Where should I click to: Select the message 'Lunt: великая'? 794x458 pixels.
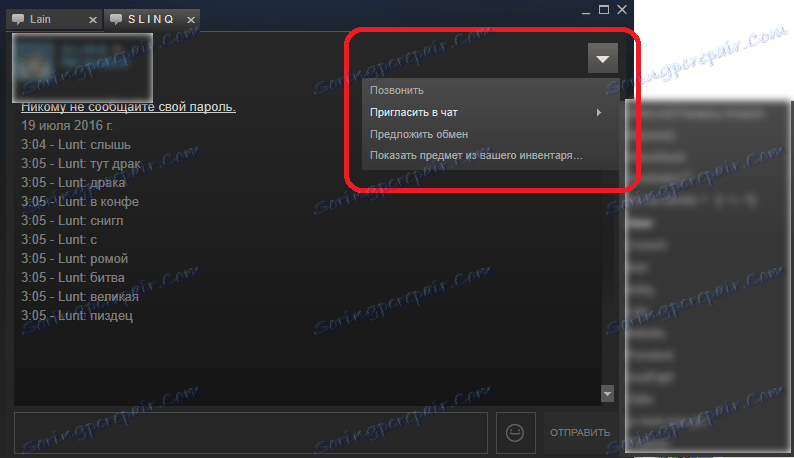click(80, 297)
